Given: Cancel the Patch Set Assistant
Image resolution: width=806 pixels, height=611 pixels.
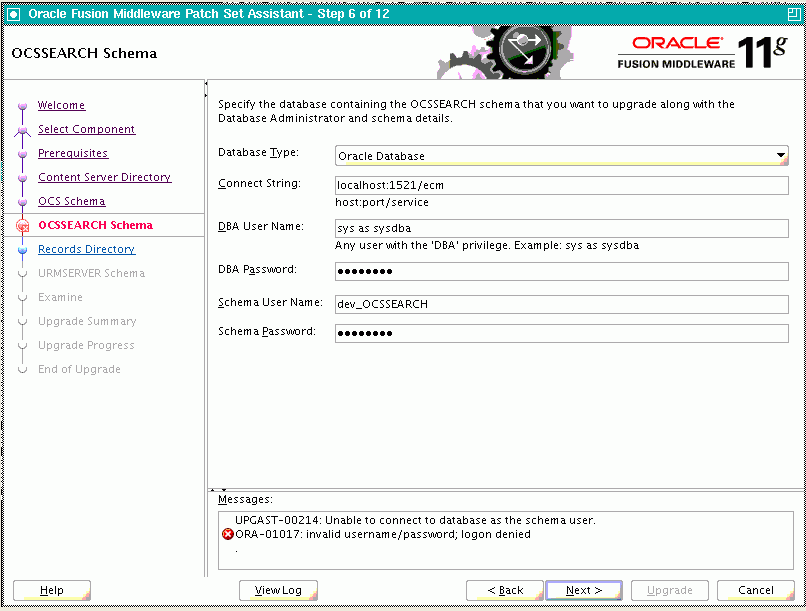Looking at the screenshot, I should pos(756,590).
